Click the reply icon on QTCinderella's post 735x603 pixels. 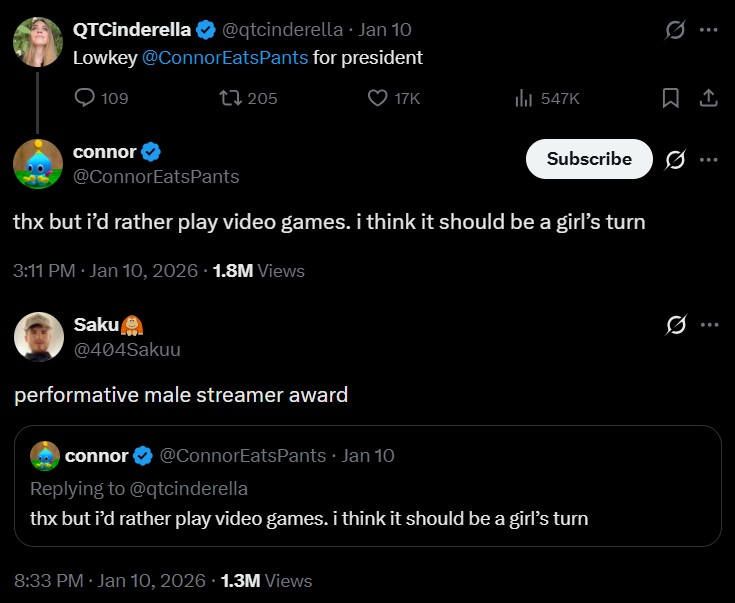point(85,98)
